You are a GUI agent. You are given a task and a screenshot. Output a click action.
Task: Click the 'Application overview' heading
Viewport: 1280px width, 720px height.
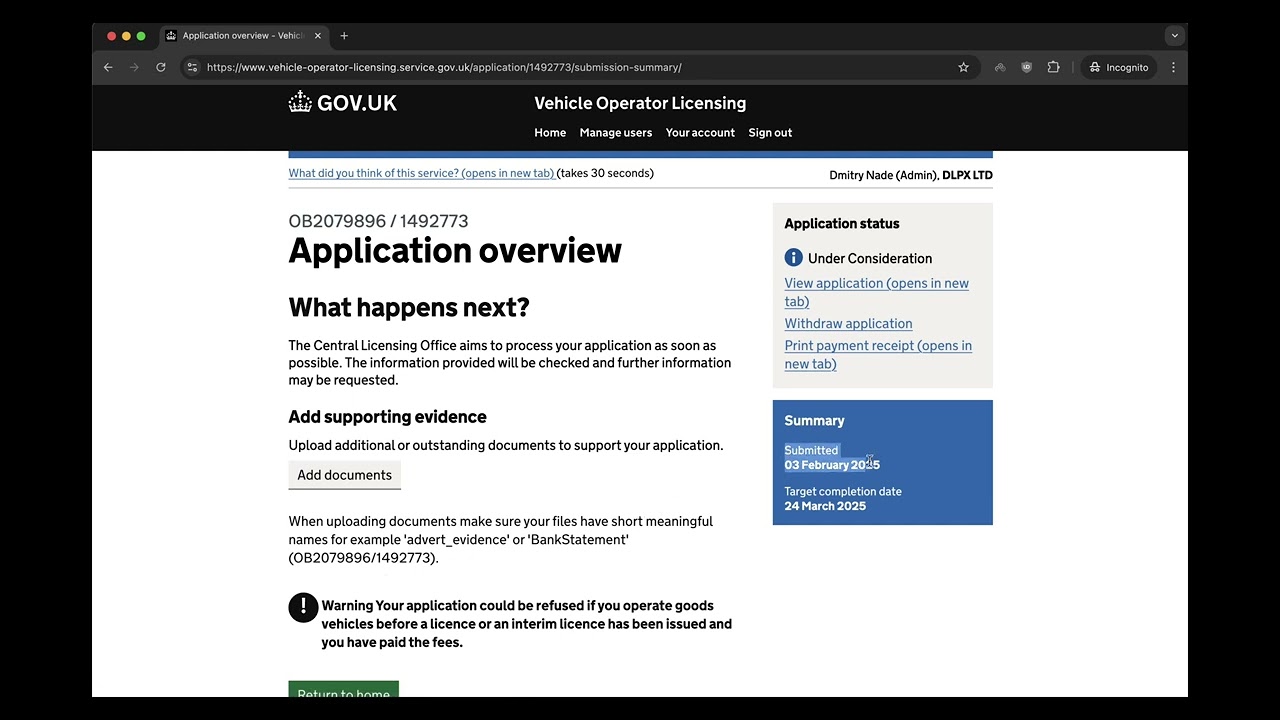tap(455, 250)
